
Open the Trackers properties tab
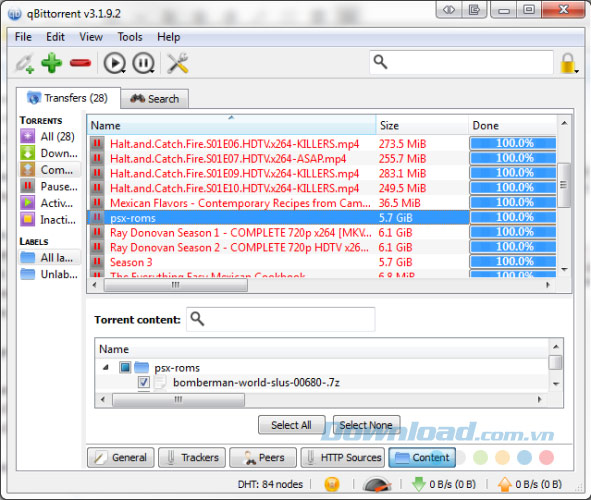click(x=192, y=457)
